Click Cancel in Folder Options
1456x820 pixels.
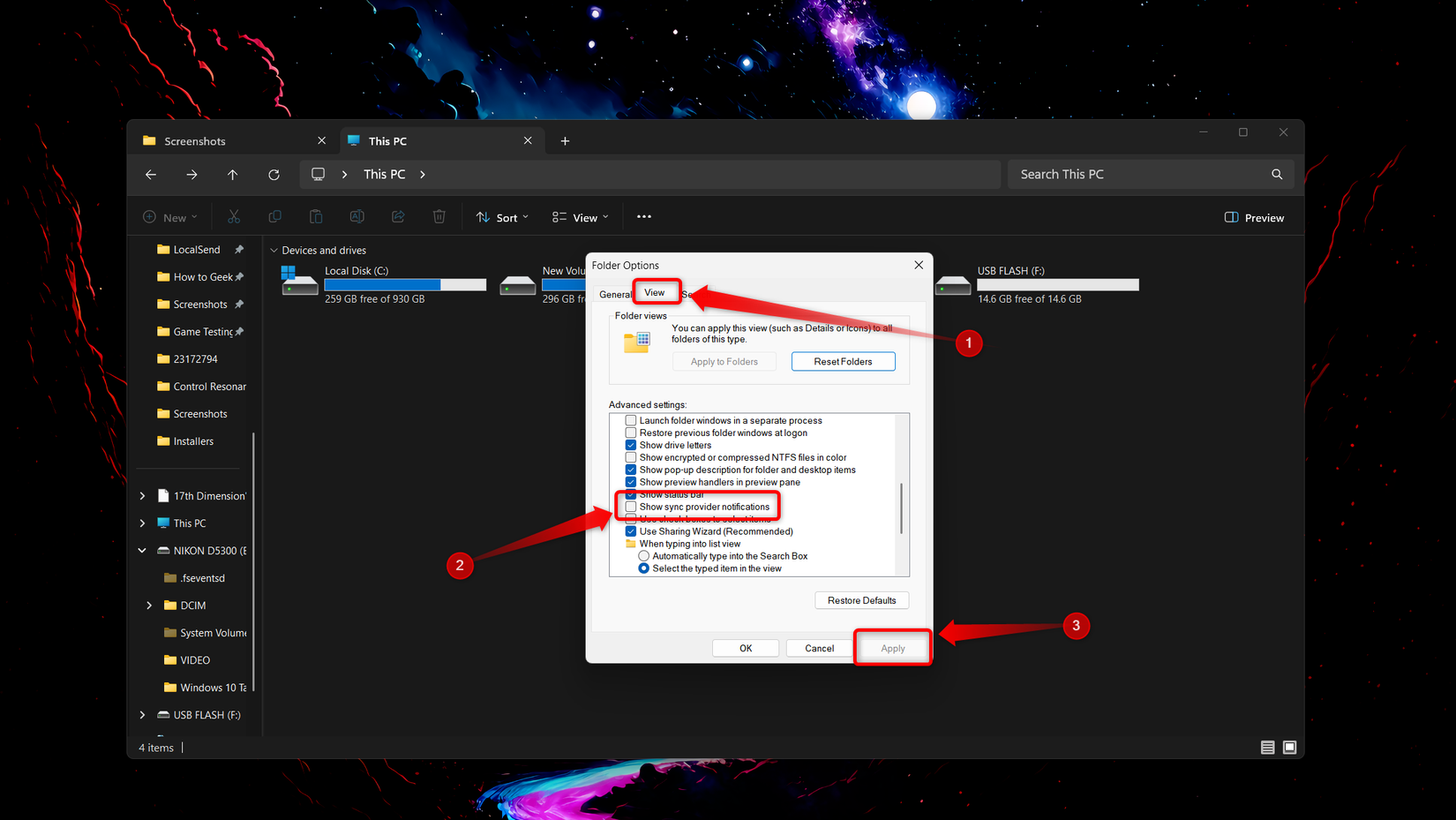819,649
